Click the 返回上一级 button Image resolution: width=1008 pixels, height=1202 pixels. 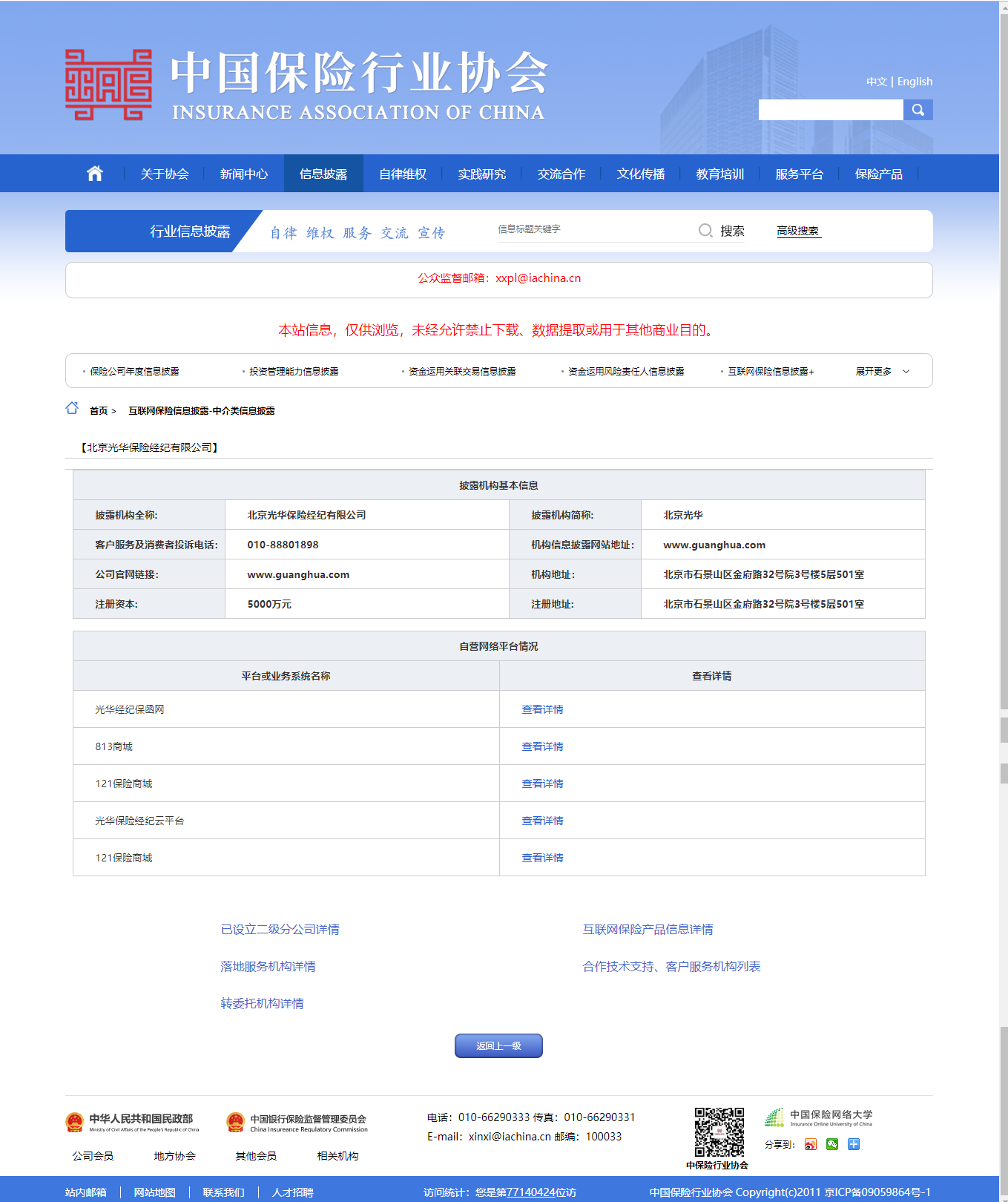point(498,1045)
